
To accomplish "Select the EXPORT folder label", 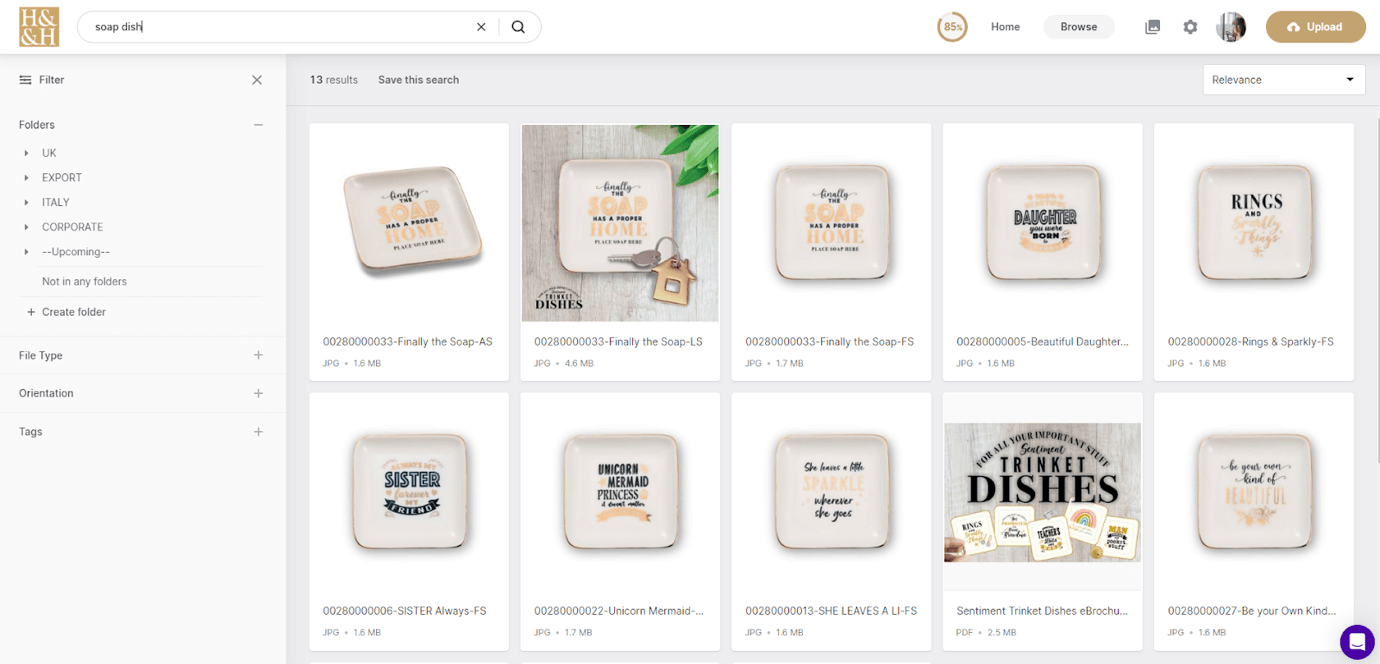I will 62,178.
